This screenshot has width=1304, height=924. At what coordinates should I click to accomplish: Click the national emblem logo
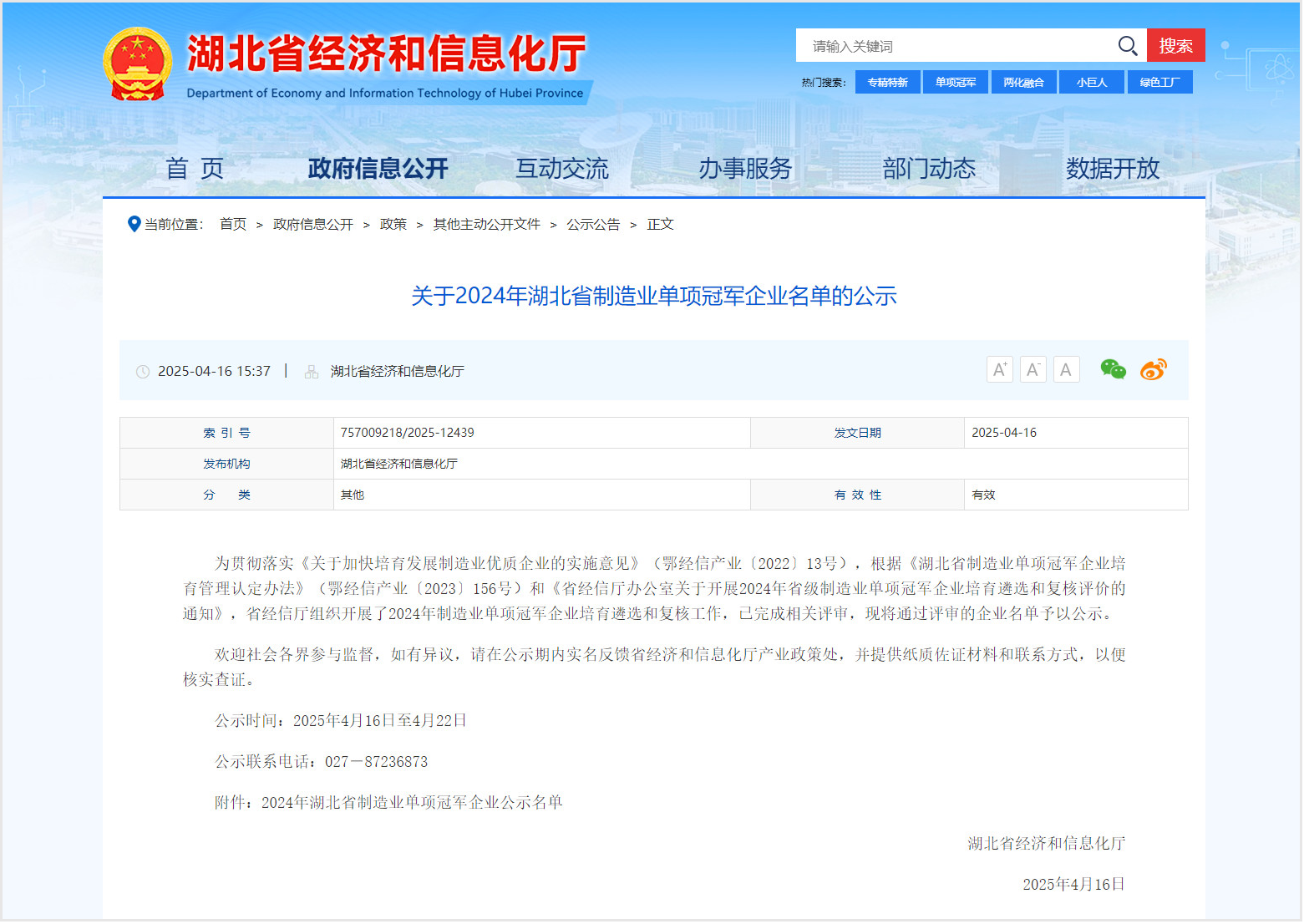137,64
